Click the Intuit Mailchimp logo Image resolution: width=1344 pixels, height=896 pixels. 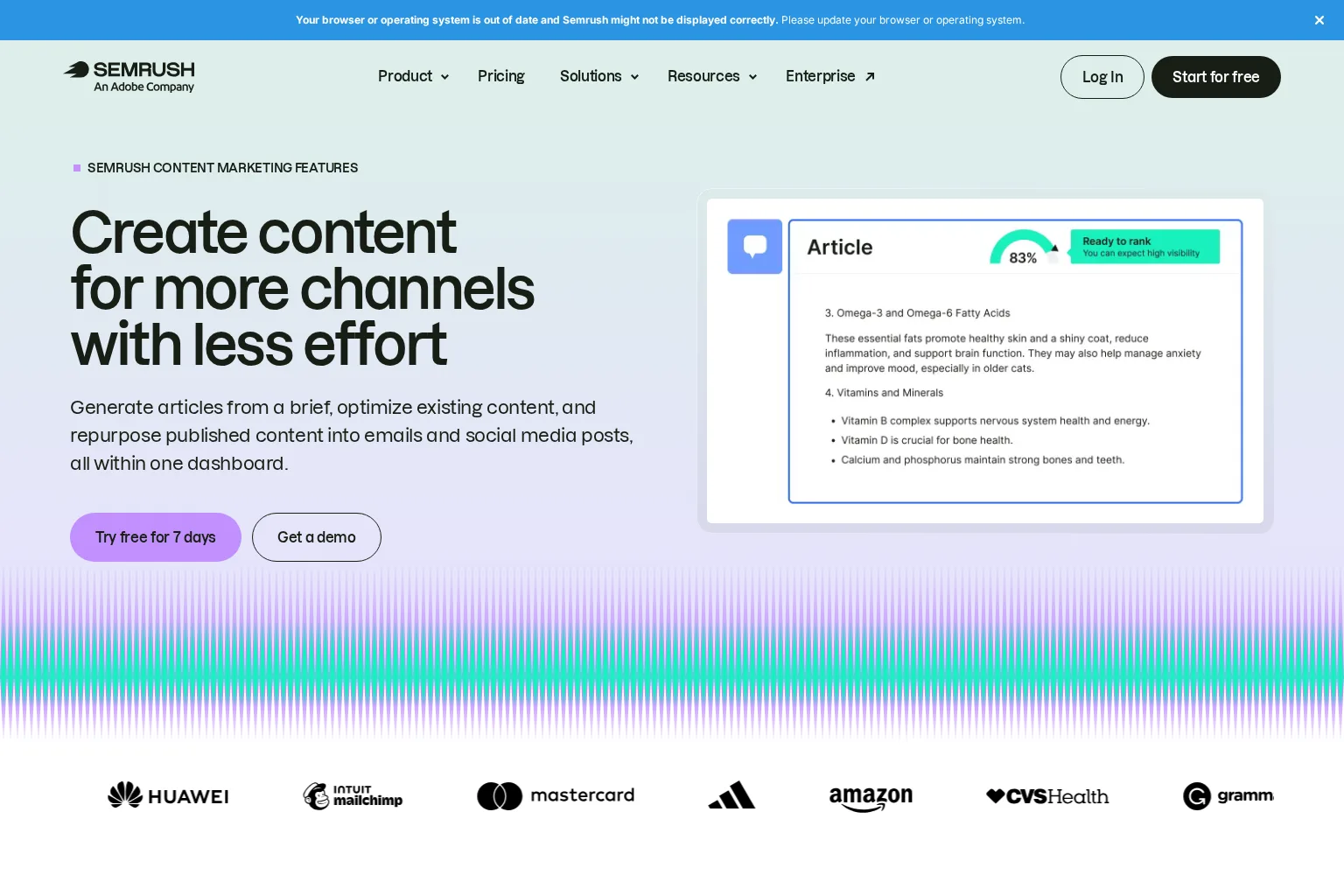353,795
